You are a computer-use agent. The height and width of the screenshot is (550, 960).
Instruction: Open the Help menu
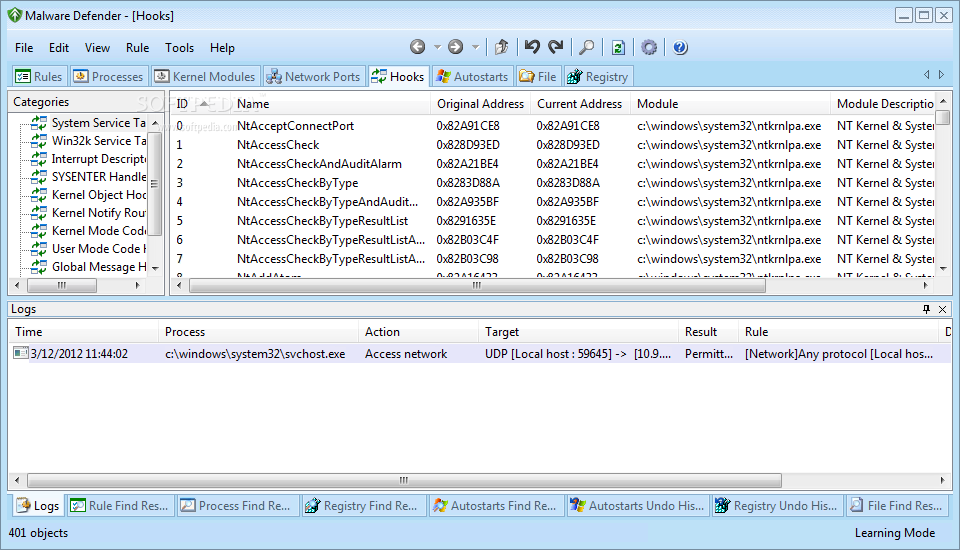222,48
